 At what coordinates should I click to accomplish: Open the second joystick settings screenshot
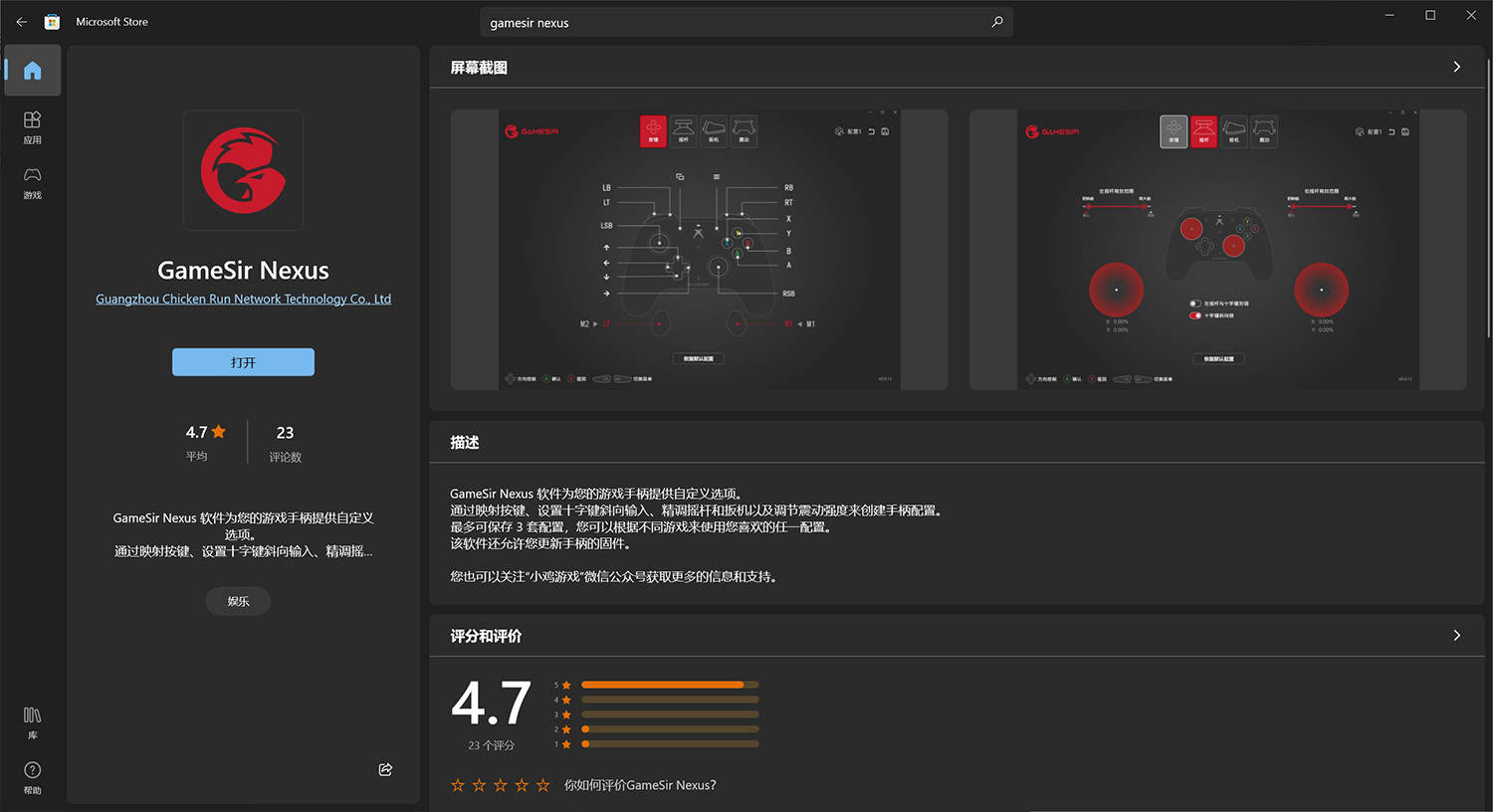[x=1217, y=249]
